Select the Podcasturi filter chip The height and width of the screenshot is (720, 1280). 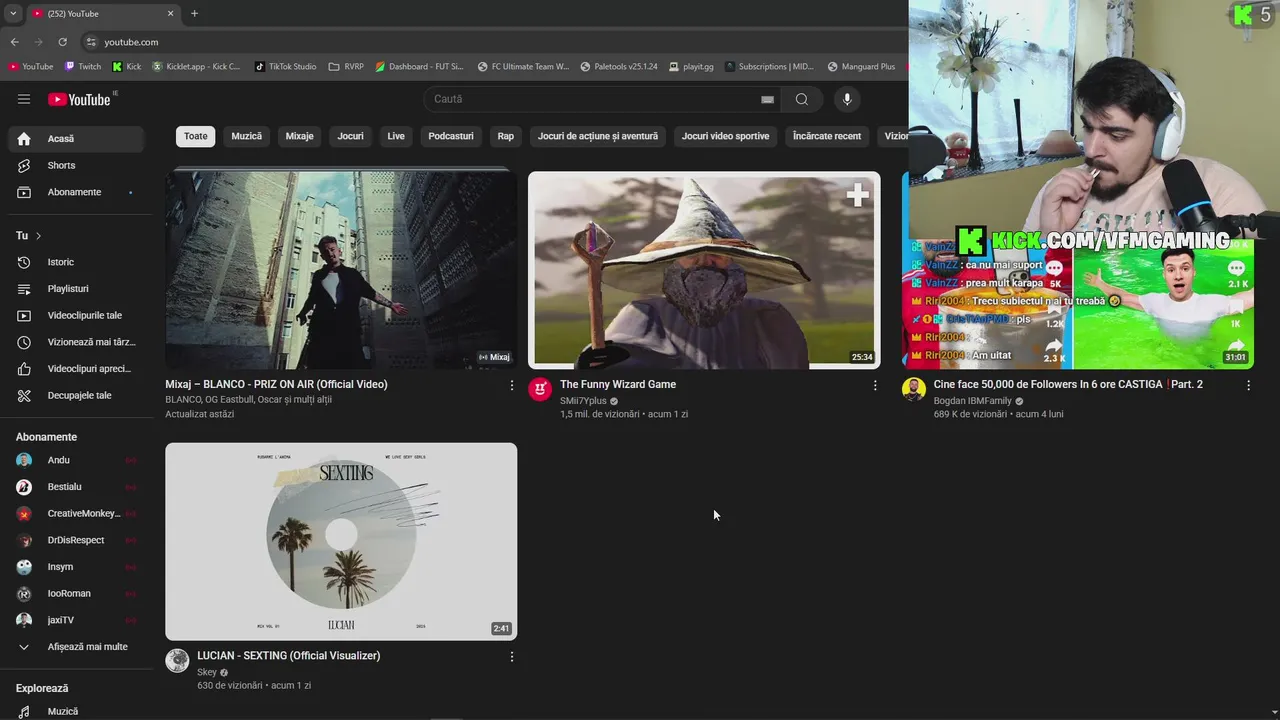click(x=451, y=136)
